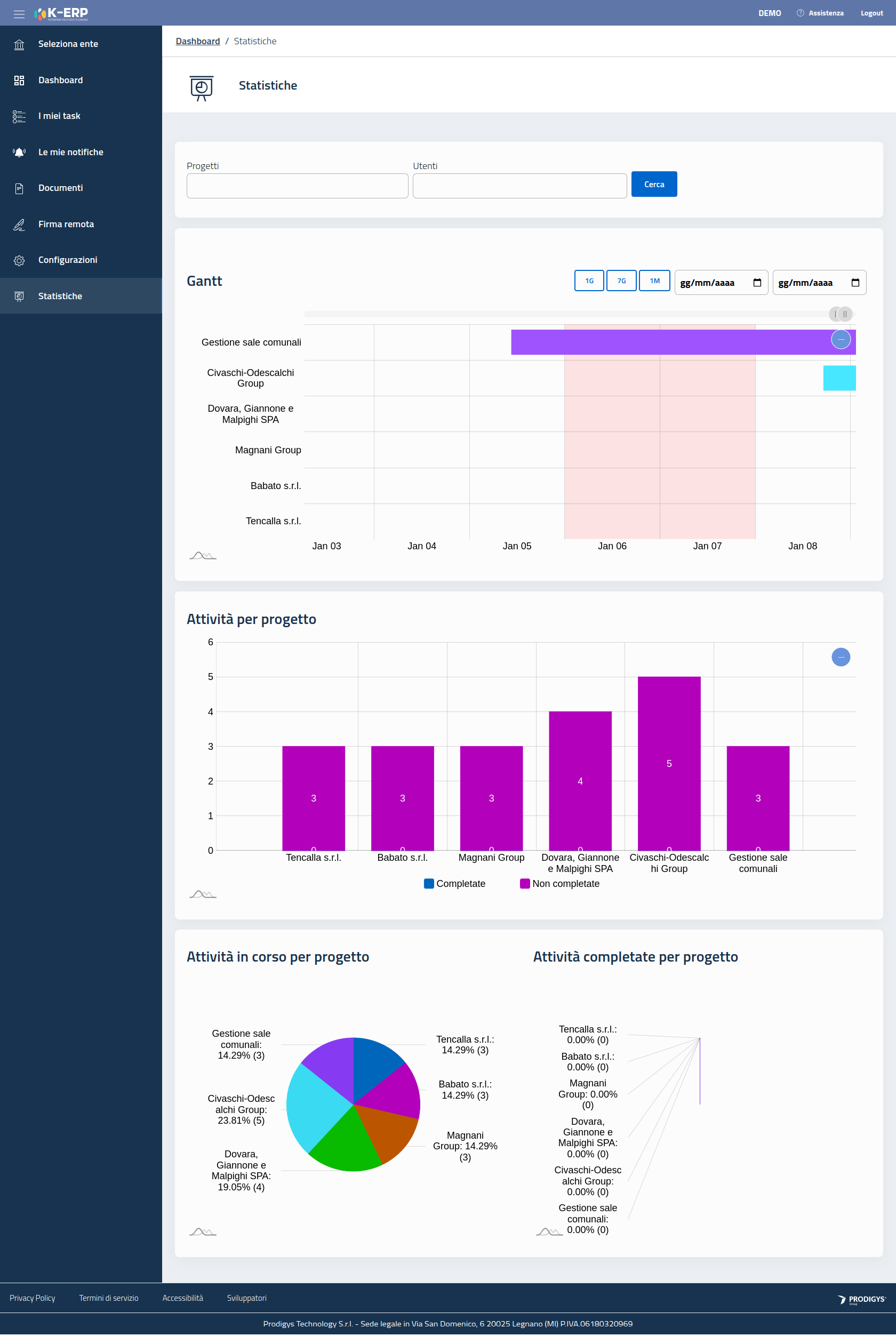Screen dimensions: 896x1336
Task: Go to Statistiche in the sidebar
Action: point(60,296)
